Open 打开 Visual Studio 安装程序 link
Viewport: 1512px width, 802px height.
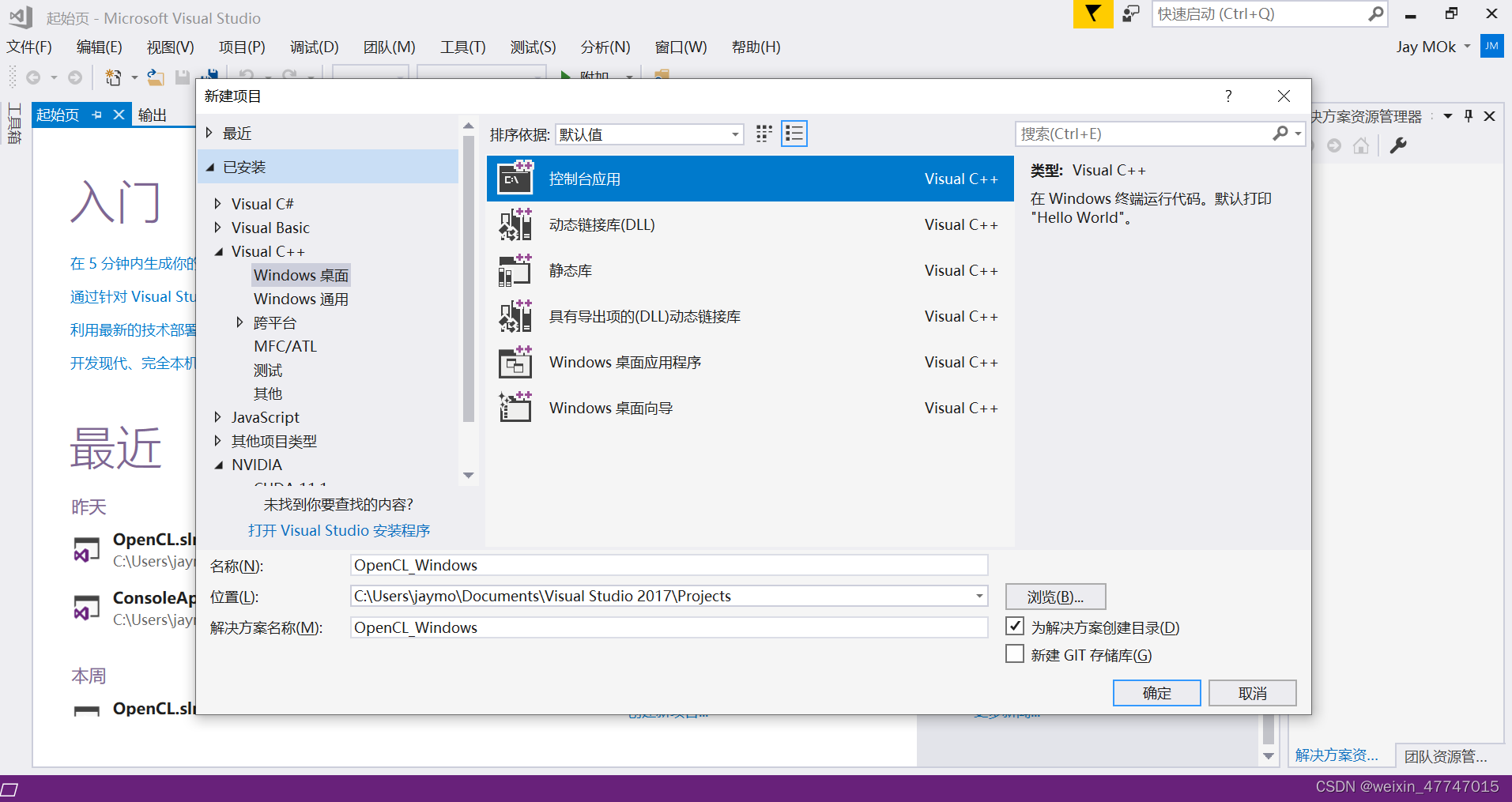pyautogui.click(x=338, y=530)
